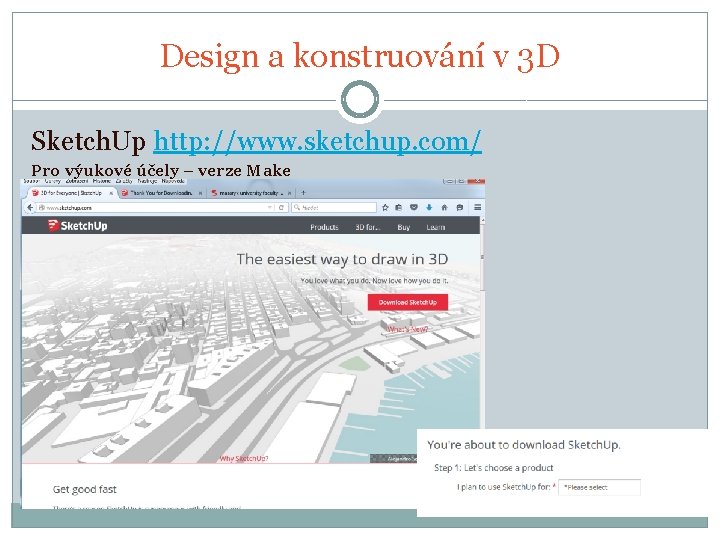
Task: Click 'You're about to download SketchUp.' text
Action: pos(524,445)
